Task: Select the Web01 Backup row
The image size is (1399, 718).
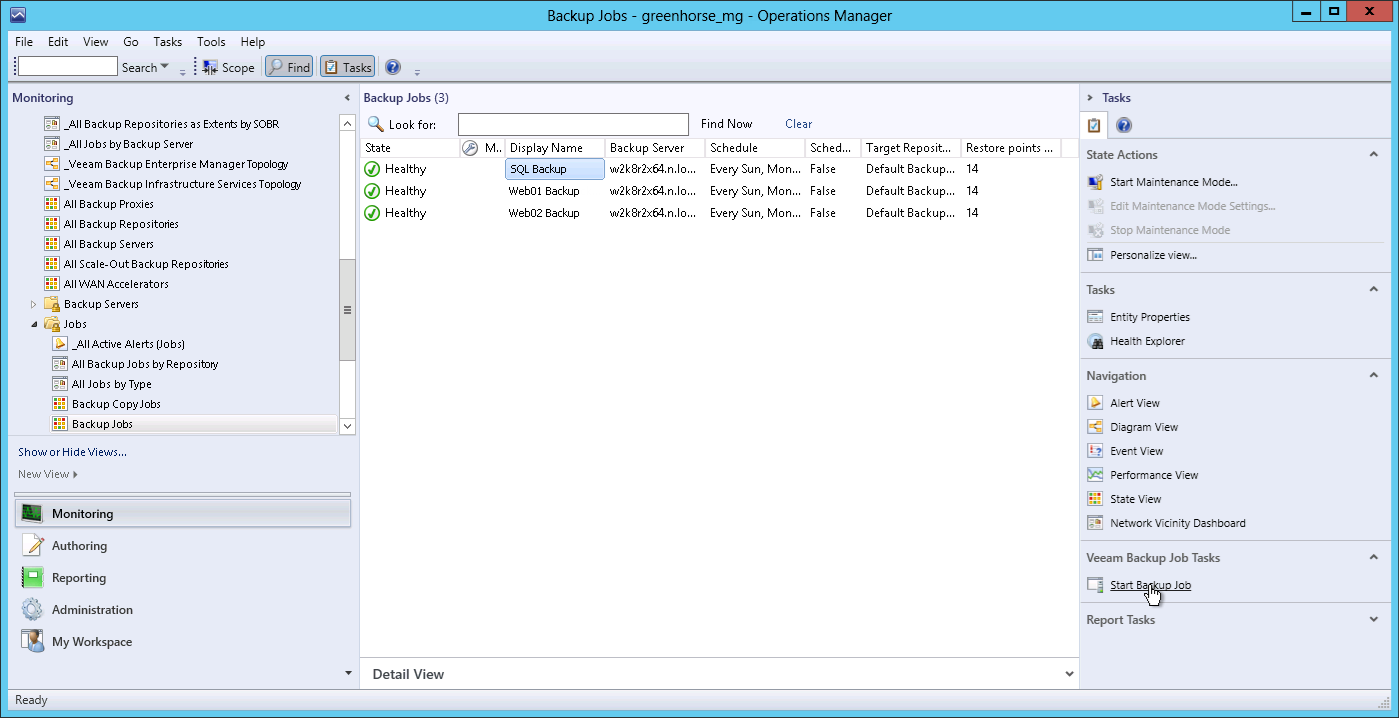Action: click(x=719, y=191)
